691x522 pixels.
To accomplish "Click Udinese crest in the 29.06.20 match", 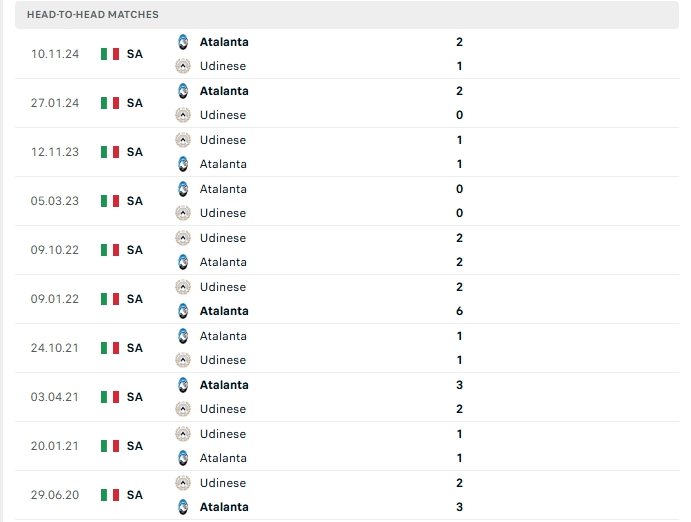I will [183, 483].
